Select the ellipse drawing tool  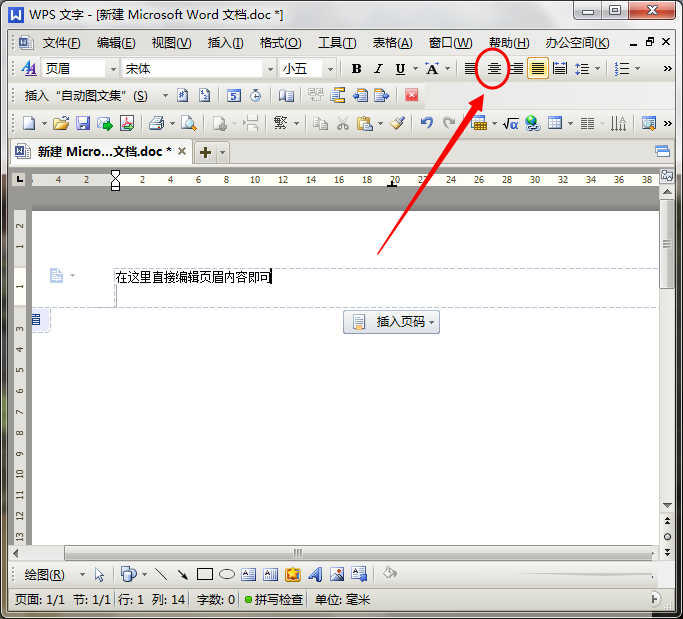227,575
